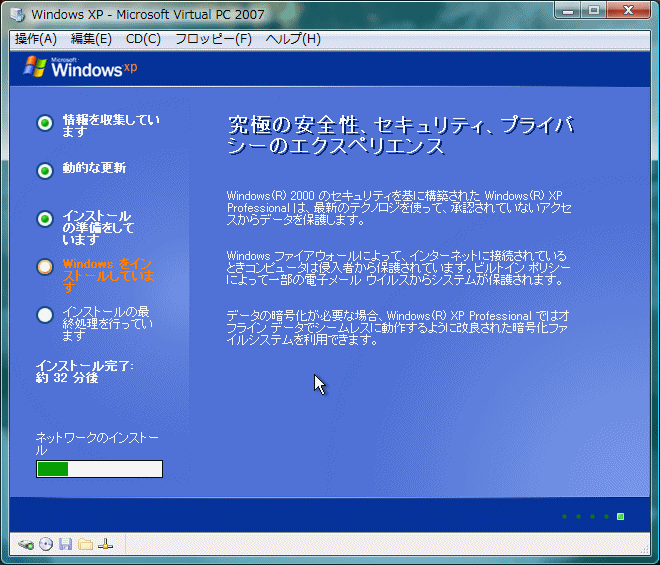Screen dimensions: 660x565
Task: Open the CD(C) menu
Action: pyautogui.click(x=143, y=39)
